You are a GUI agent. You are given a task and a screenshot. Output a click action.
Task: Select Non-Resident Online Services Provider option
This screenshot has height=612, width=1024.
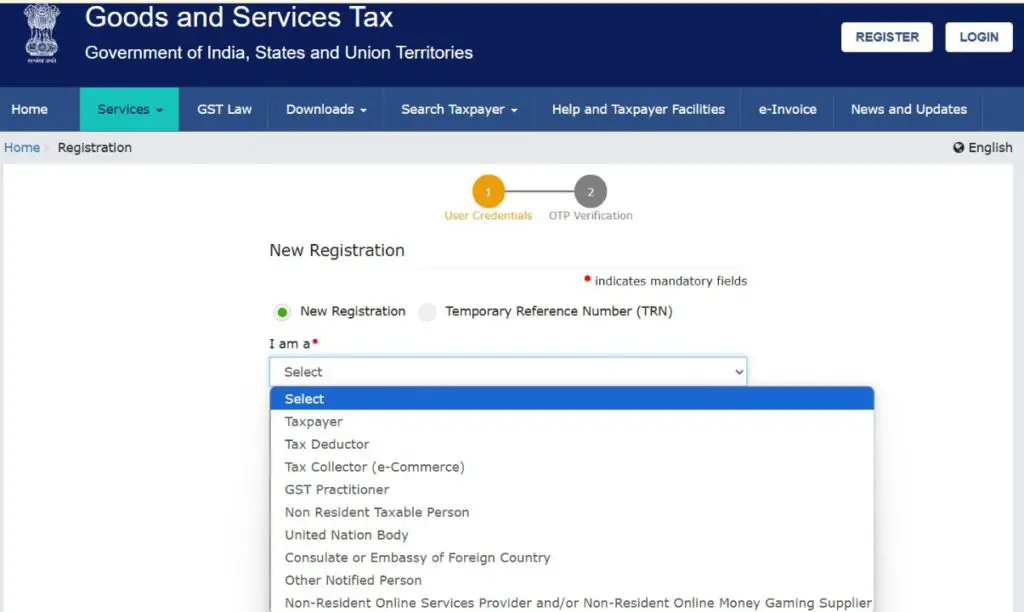coord(572,603)
